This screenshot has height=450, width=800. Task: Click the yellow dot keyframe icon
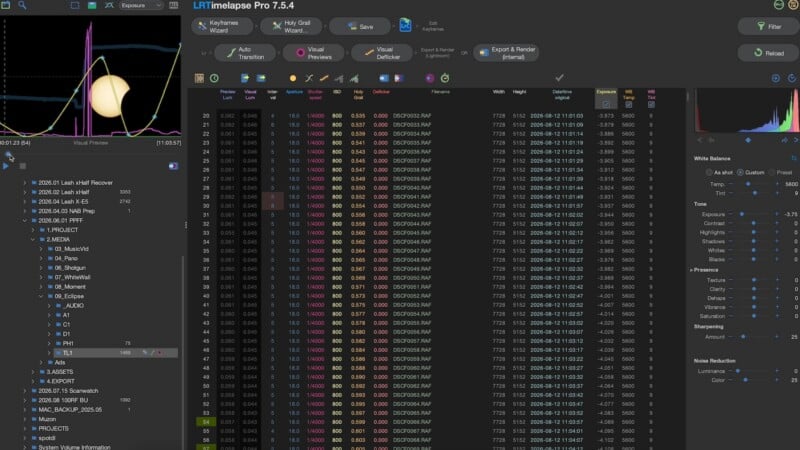[x=293, y=78]
